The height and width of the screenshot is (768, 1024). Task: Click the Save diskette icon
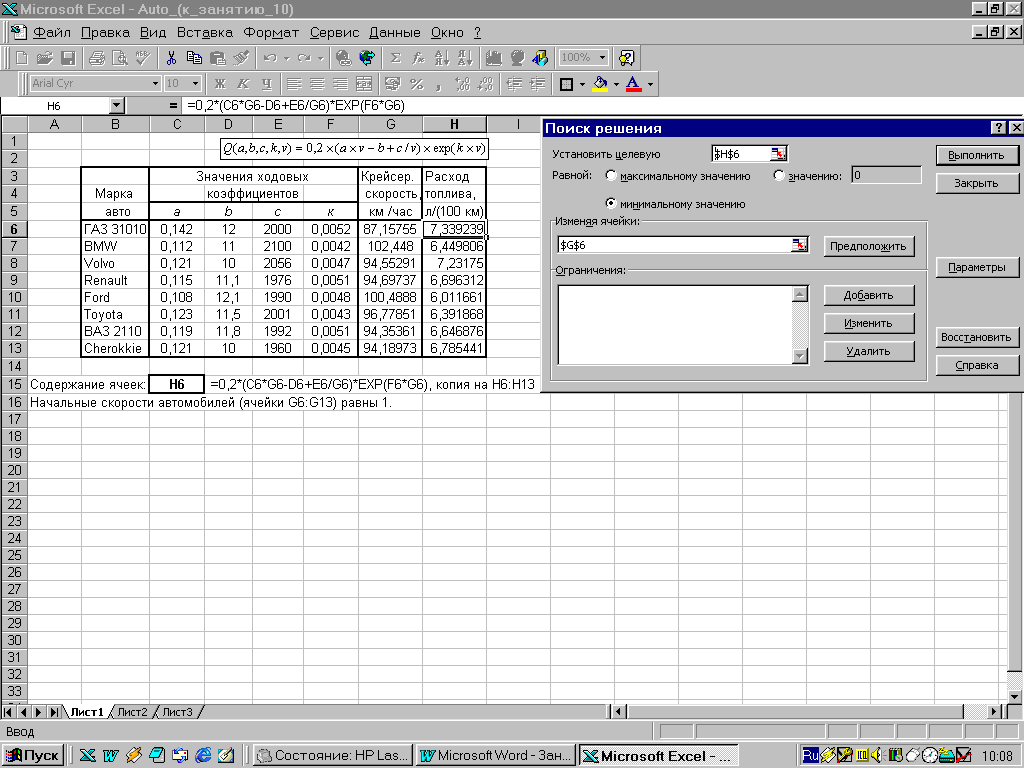point(68,58)
